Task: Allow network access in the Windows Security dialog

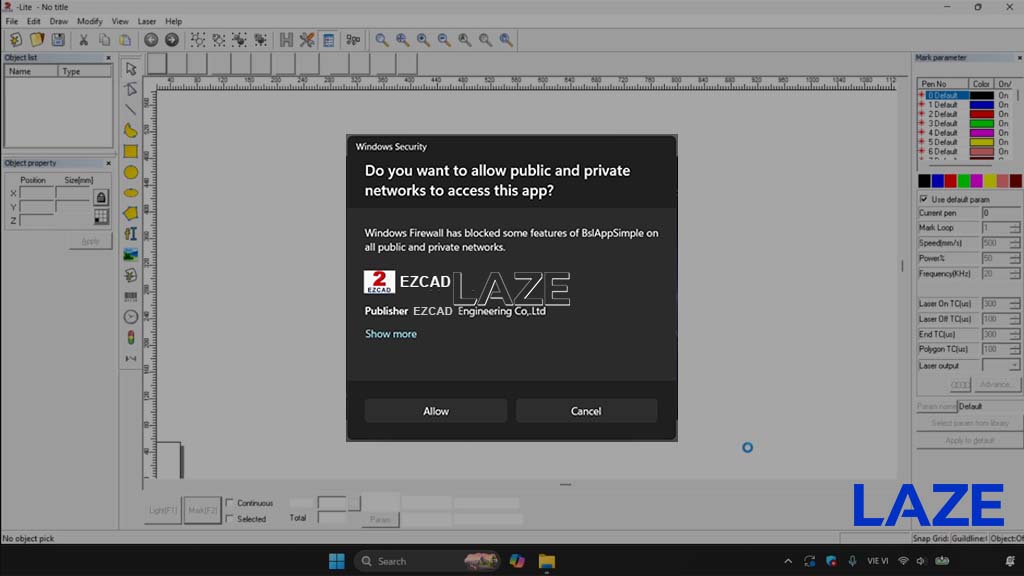Action: point(436,411)
